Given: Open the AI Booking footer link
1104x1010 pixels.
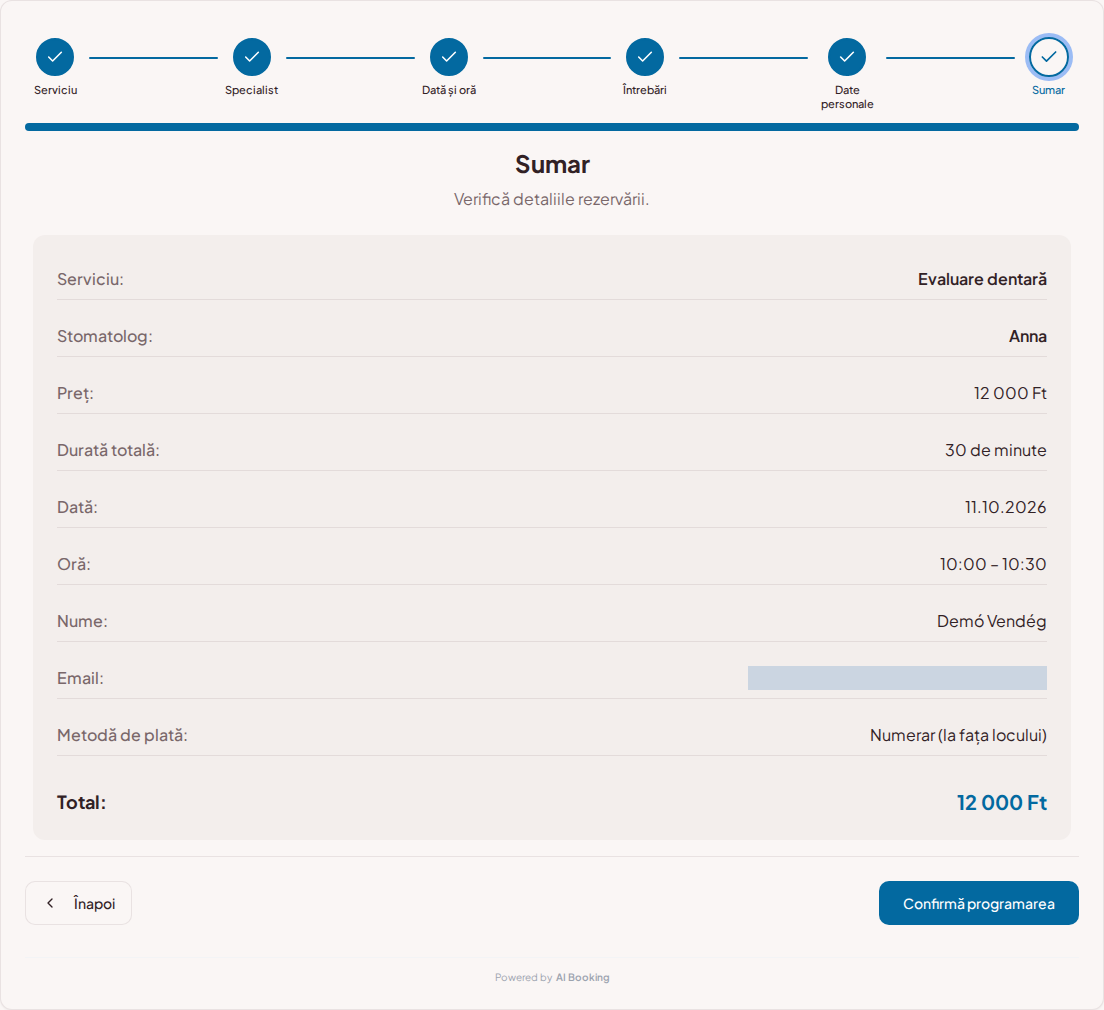Looking at the screenshot, I should pos(582,978).
